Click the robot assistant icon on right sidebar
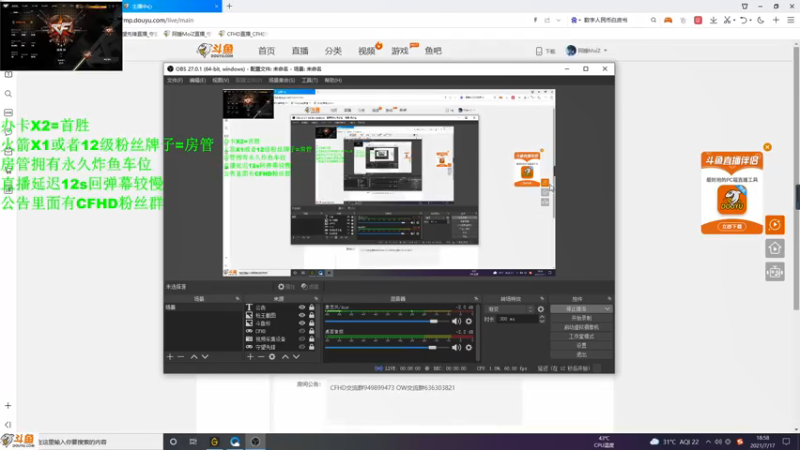The image size is (800, 450). click(x=774, y=272)
